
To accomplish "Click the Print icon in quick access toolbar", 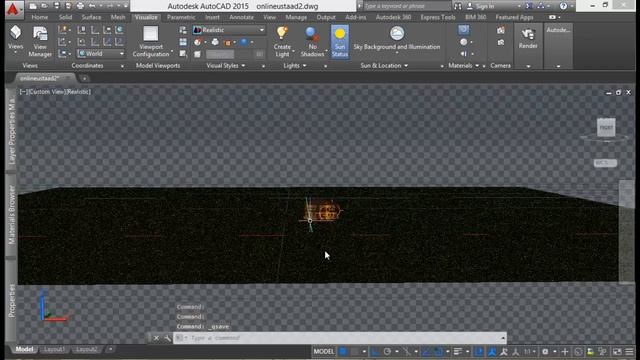I will [x=80, y=6].
